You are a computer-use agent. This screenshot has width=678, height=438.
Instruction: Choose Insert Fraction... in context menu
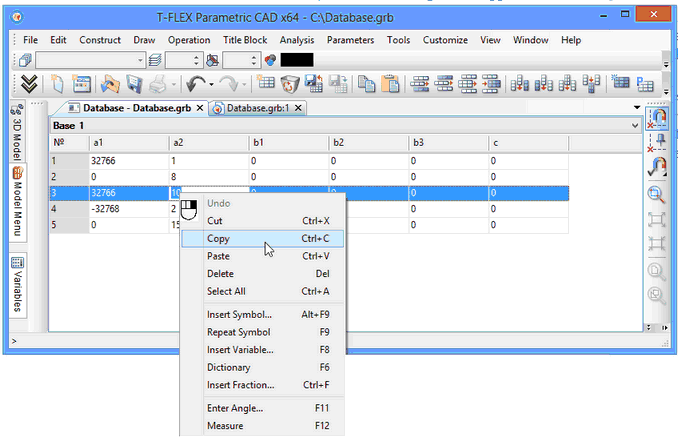(x=262, y=385)
